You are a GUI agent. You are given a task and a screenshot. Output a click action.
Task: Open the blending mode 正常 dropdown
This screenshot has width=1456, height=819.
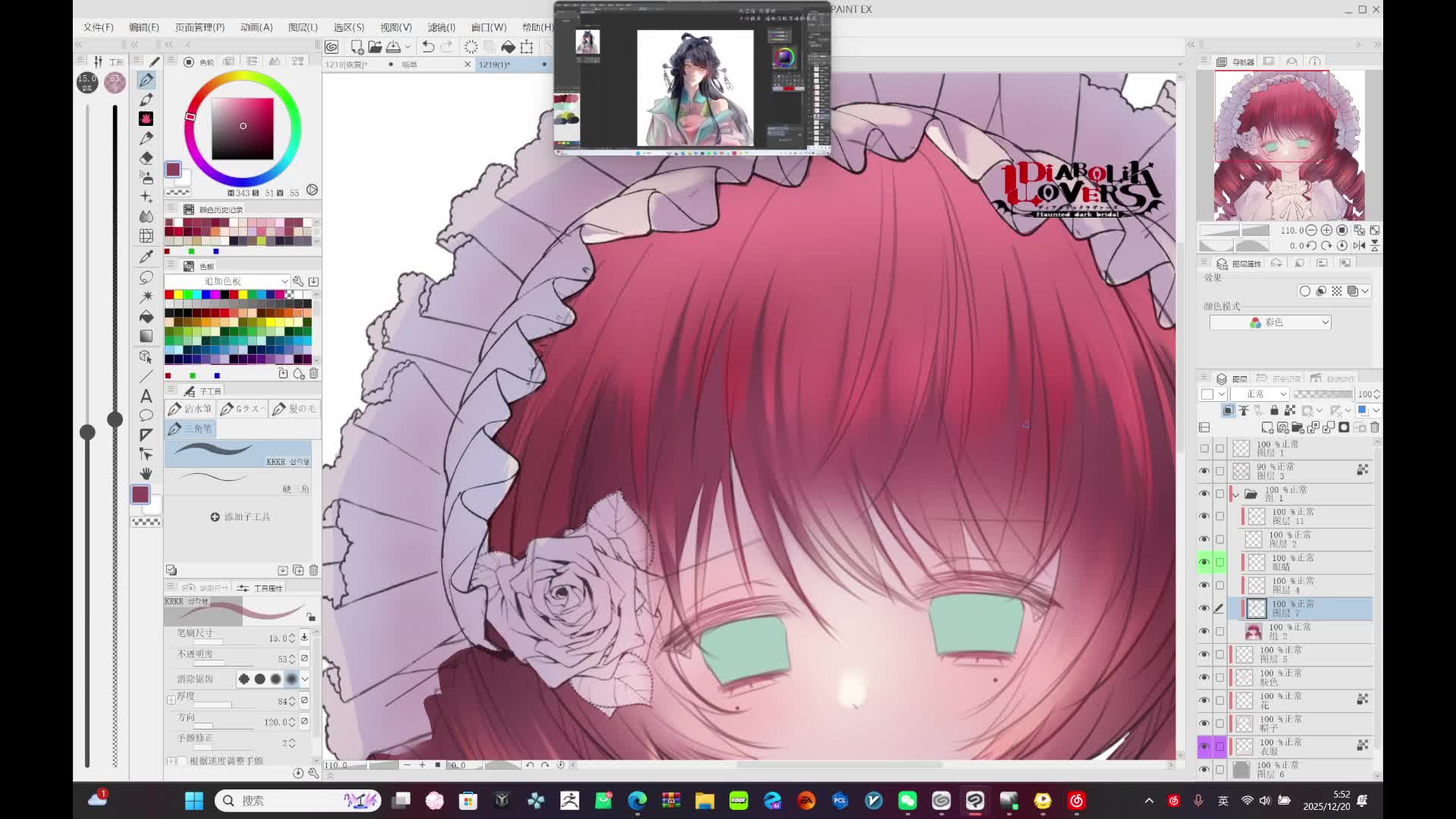(1259, 394)
